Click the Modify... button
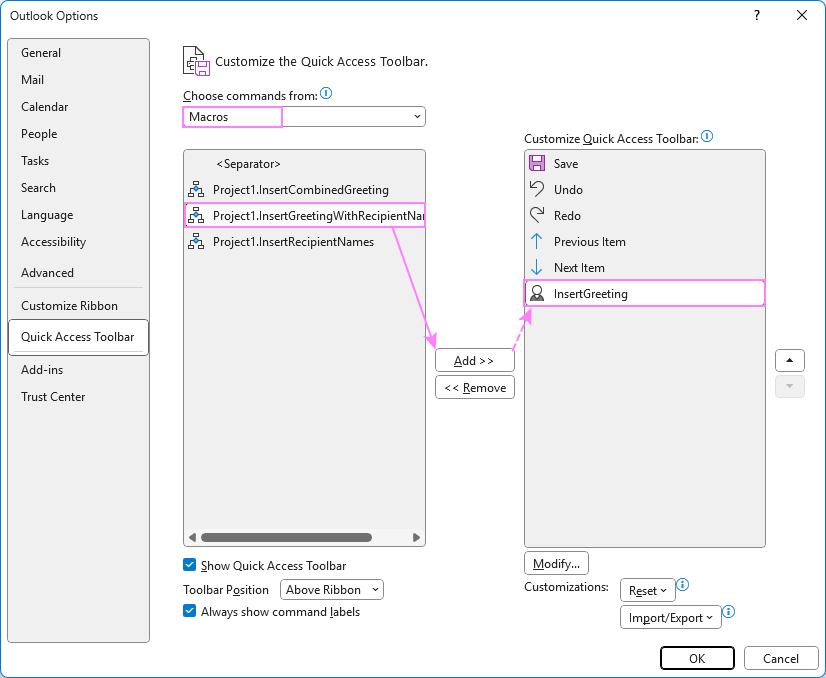The width and height of the screenshot is (826, 678). click(556, 563)
